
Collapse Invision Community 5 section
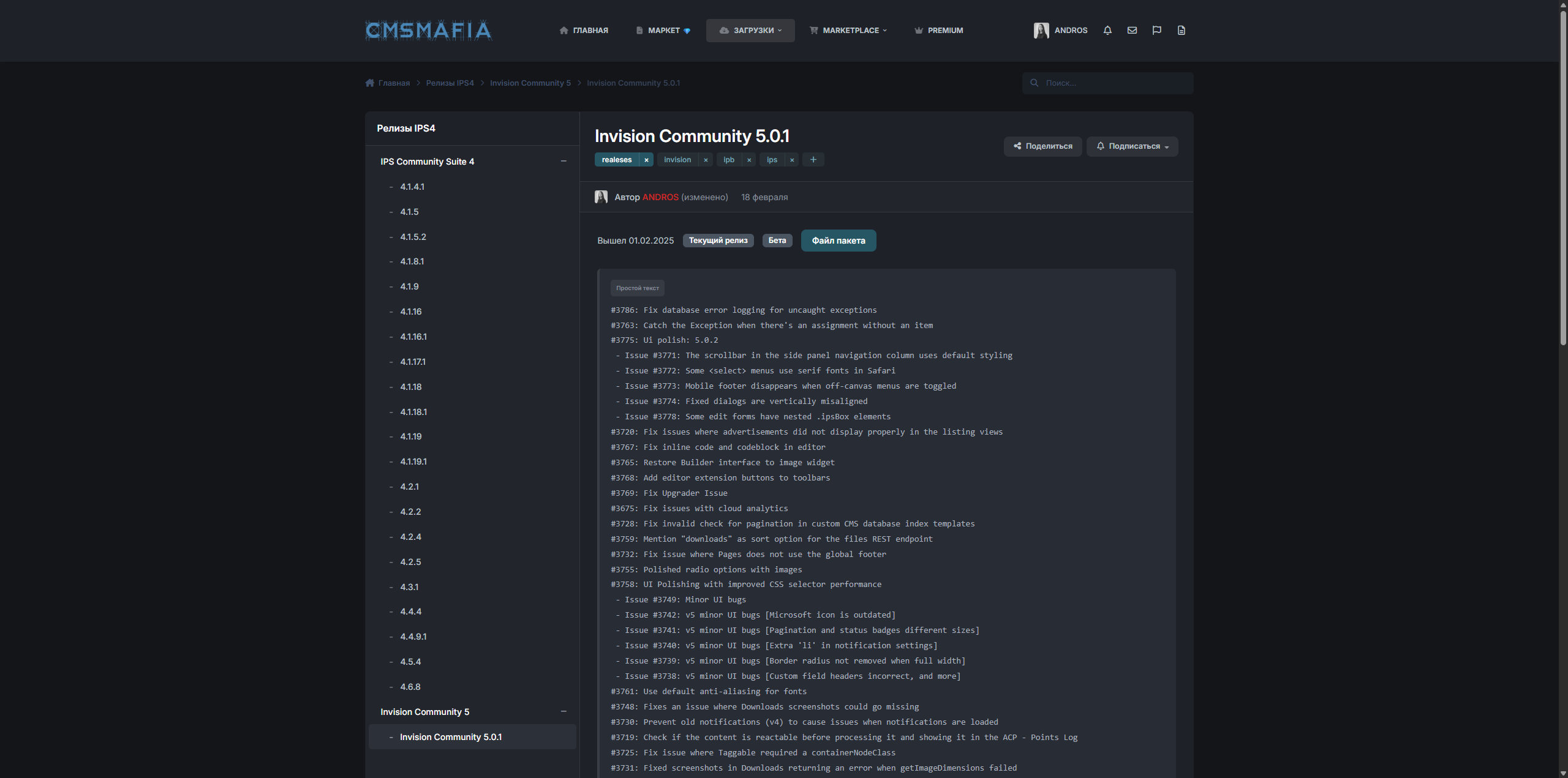pos(563,711)
